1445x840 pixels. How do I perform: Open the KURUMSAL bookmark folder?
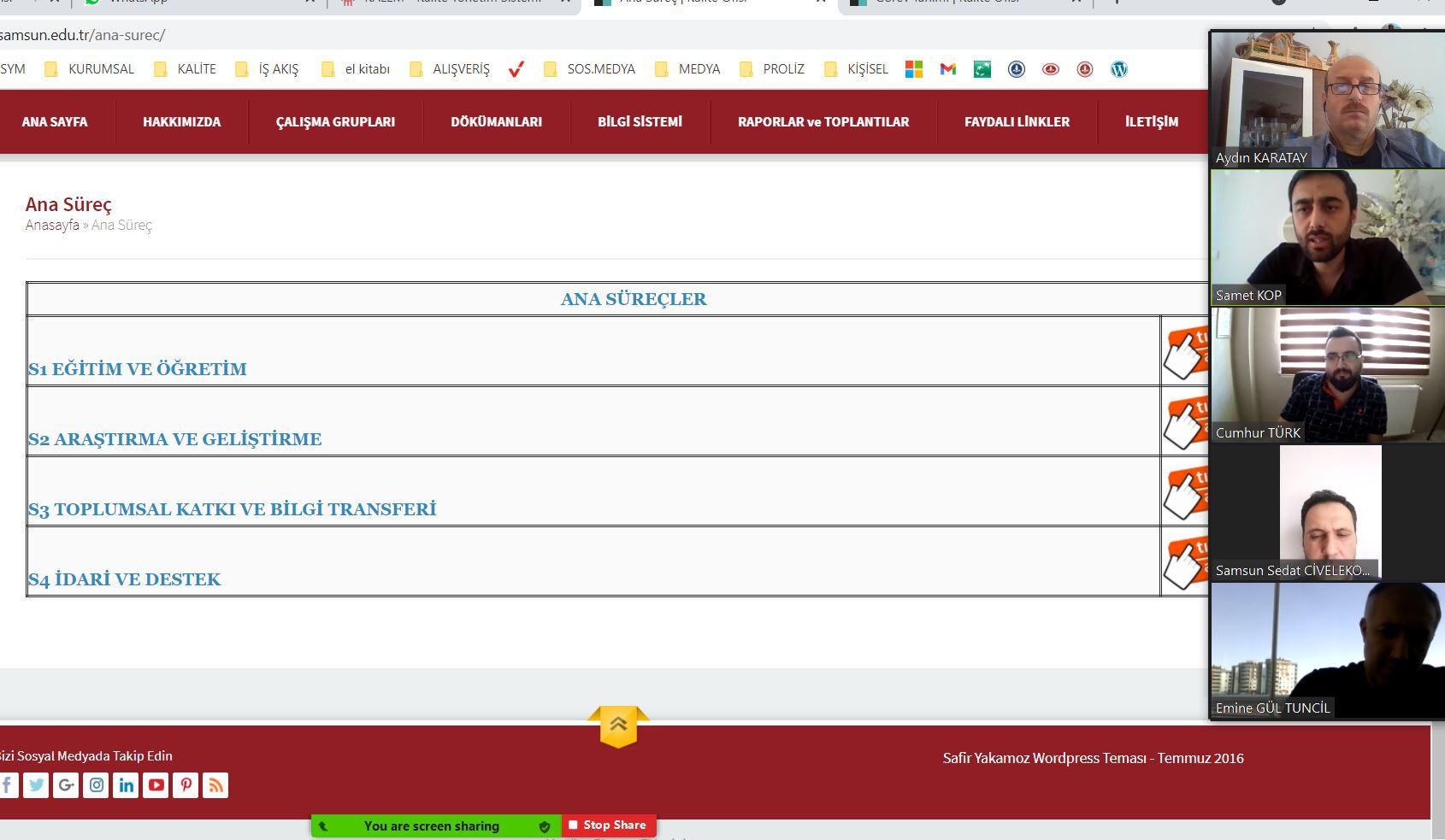tap(90, 69)
